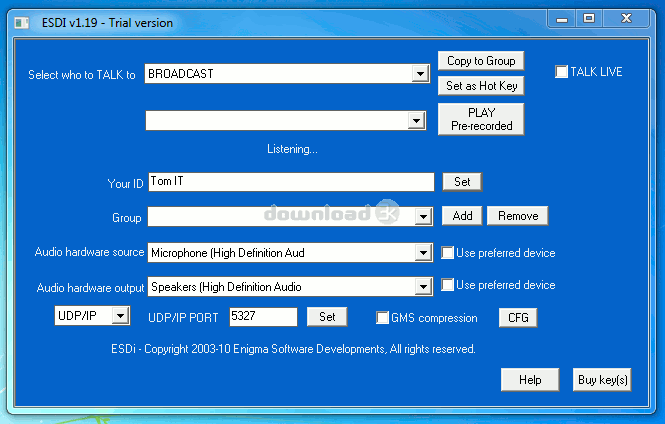Click the Add group button
Screen dimensions: 665x424
tap(462, 216)
